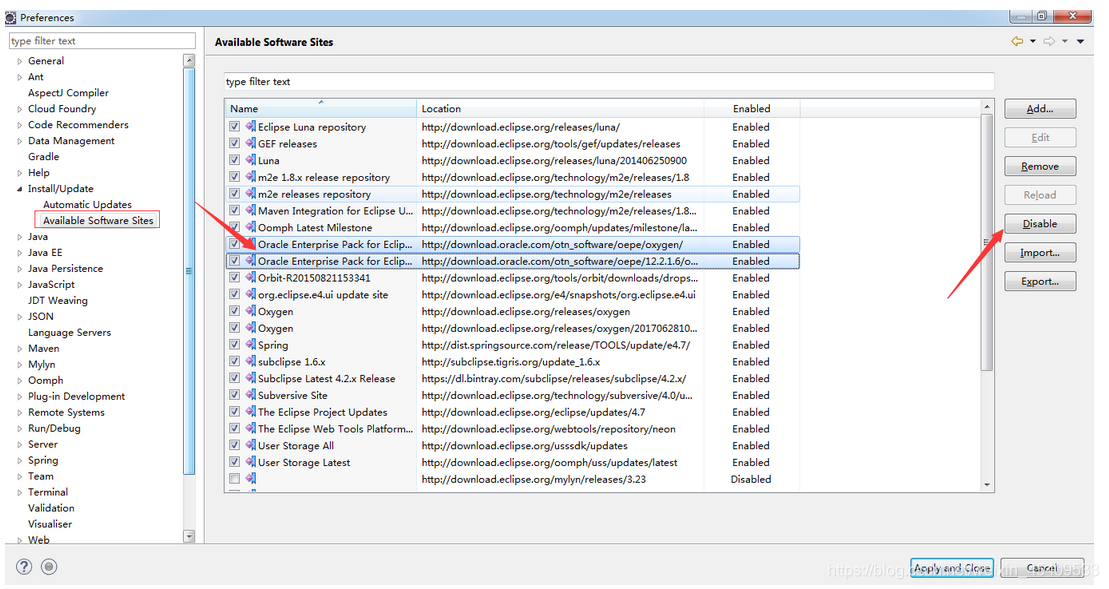Click the Maven Integration for Eclipse icon
1109x589 pixels.
[x=250, y=210]
